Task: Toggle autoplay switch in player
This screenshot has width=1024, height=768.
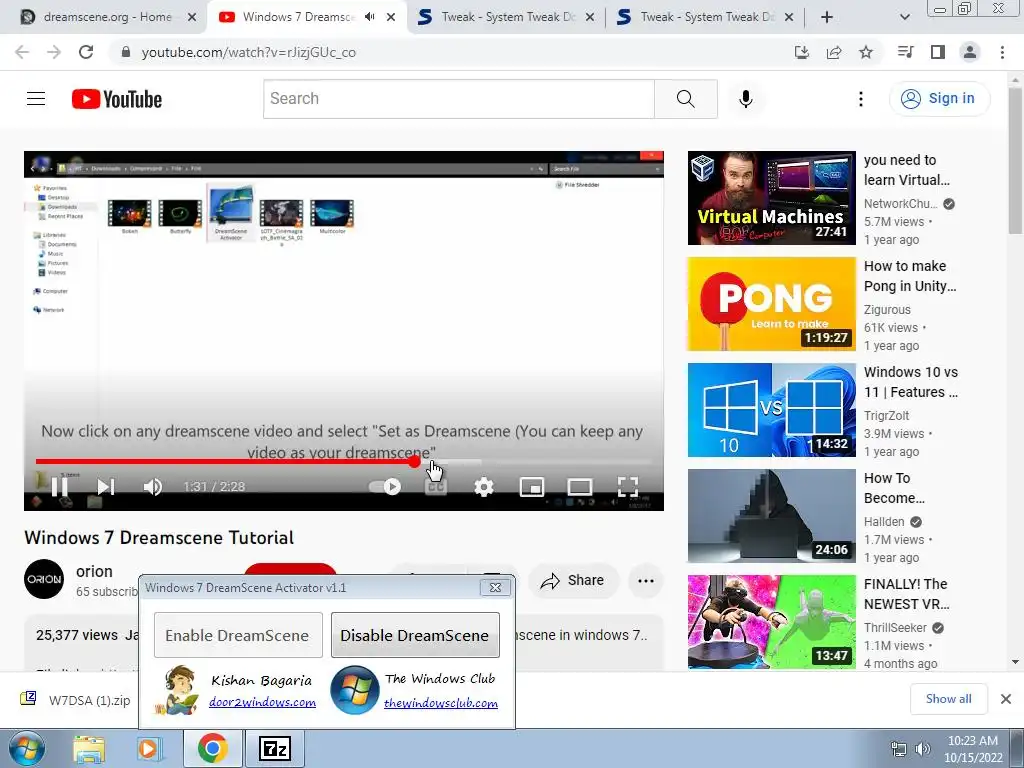Action: [385, 487]
